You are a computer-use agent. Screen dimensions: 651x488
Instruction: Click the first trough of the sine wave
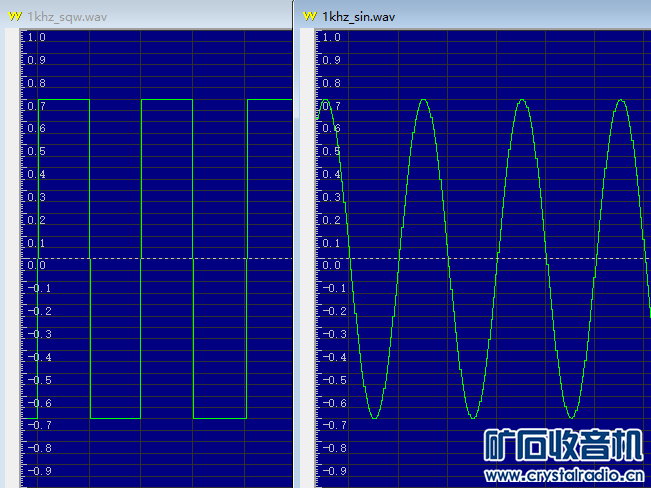[x=375, y=417]
